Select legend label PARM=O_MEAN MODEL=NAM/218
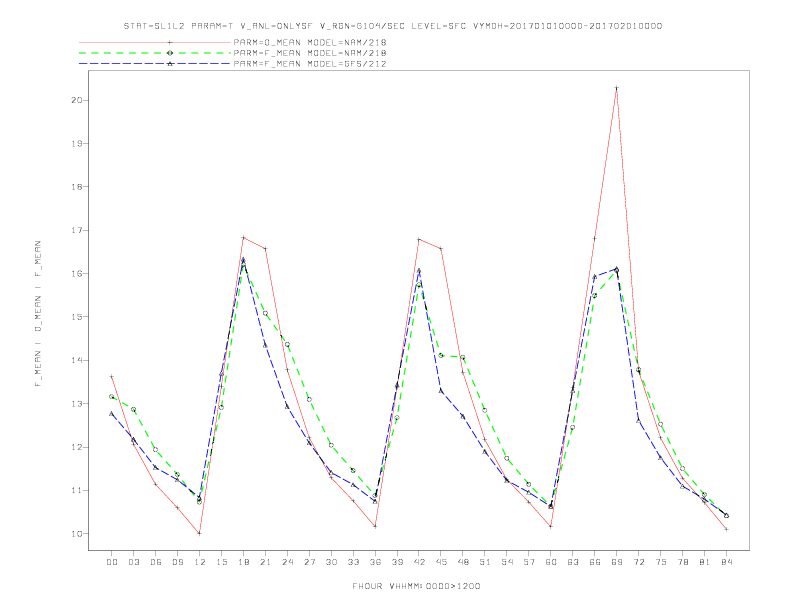 pyautogui.click(x=310, y=42)
